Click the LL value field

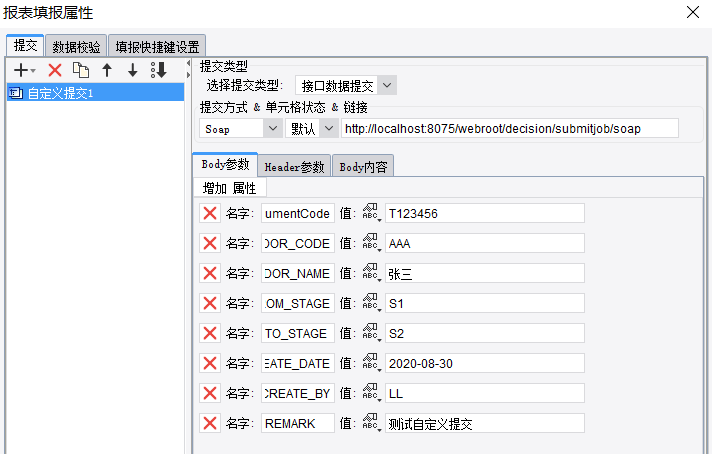pyautogui.click(x=485, y=393)
